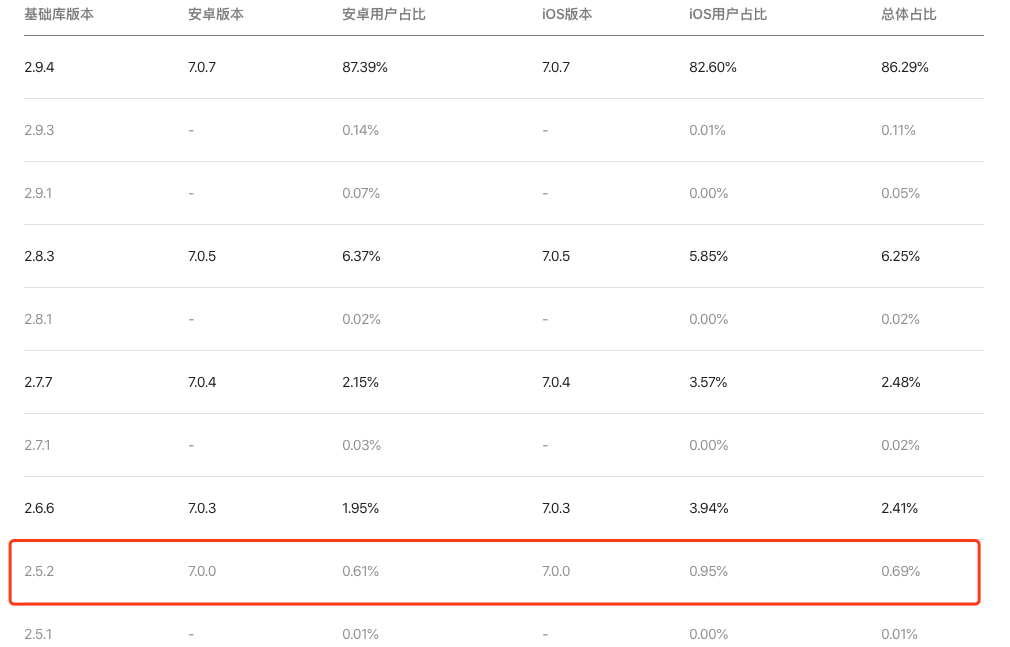Click the iOS版本 column header
The image size is (1010, 647).
566,15
